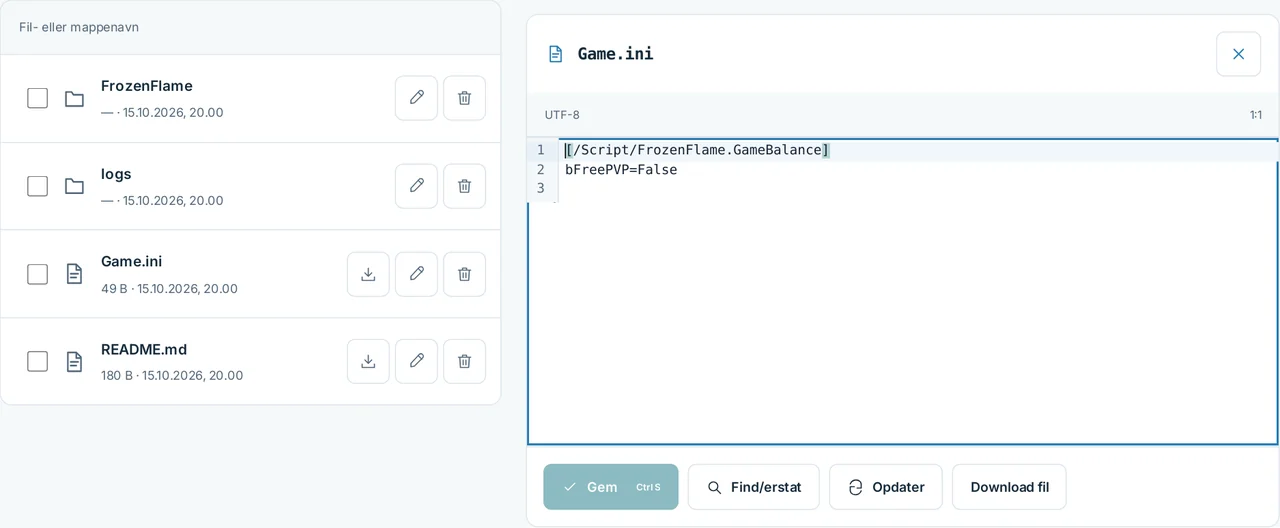Open the logs folder by name
Viewport: 1280px width, 528px height.
tap(116, 174)
